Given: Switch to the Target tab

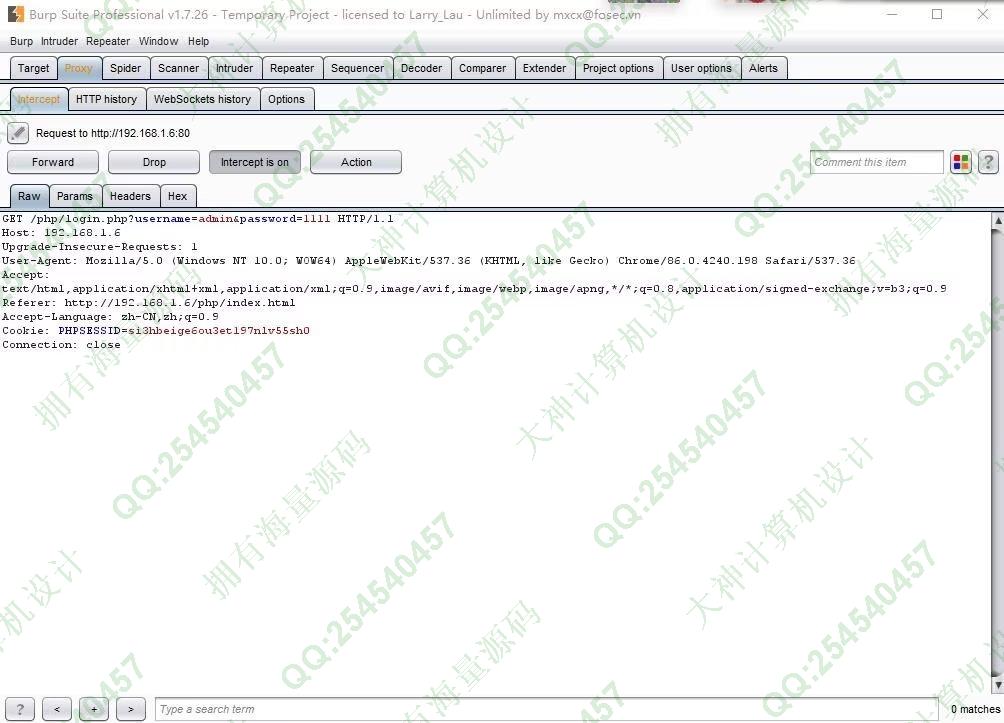Looking at the screenshot, I should [x=33, y=68].
